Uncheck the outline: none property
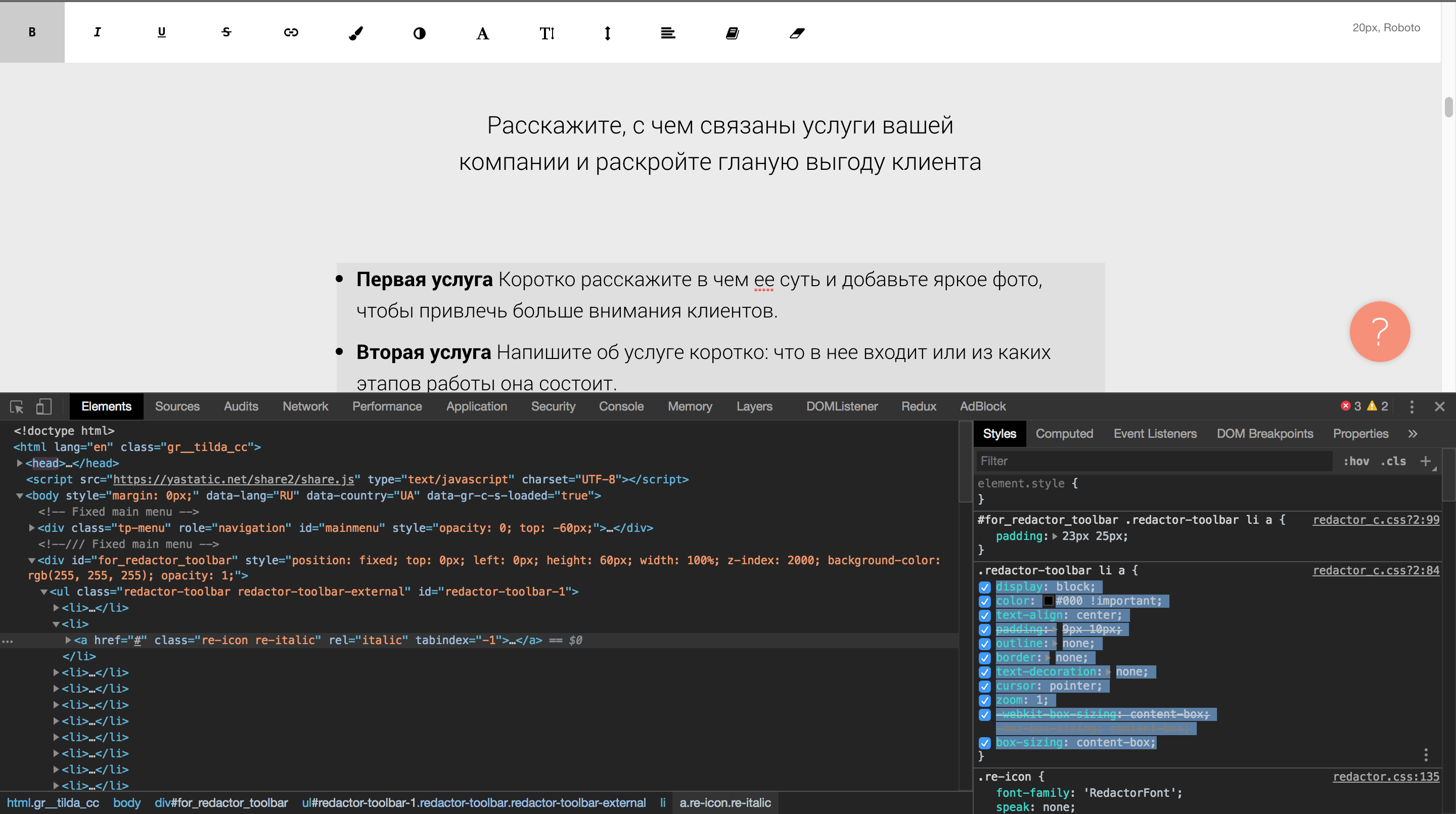 tap(985, 643)
